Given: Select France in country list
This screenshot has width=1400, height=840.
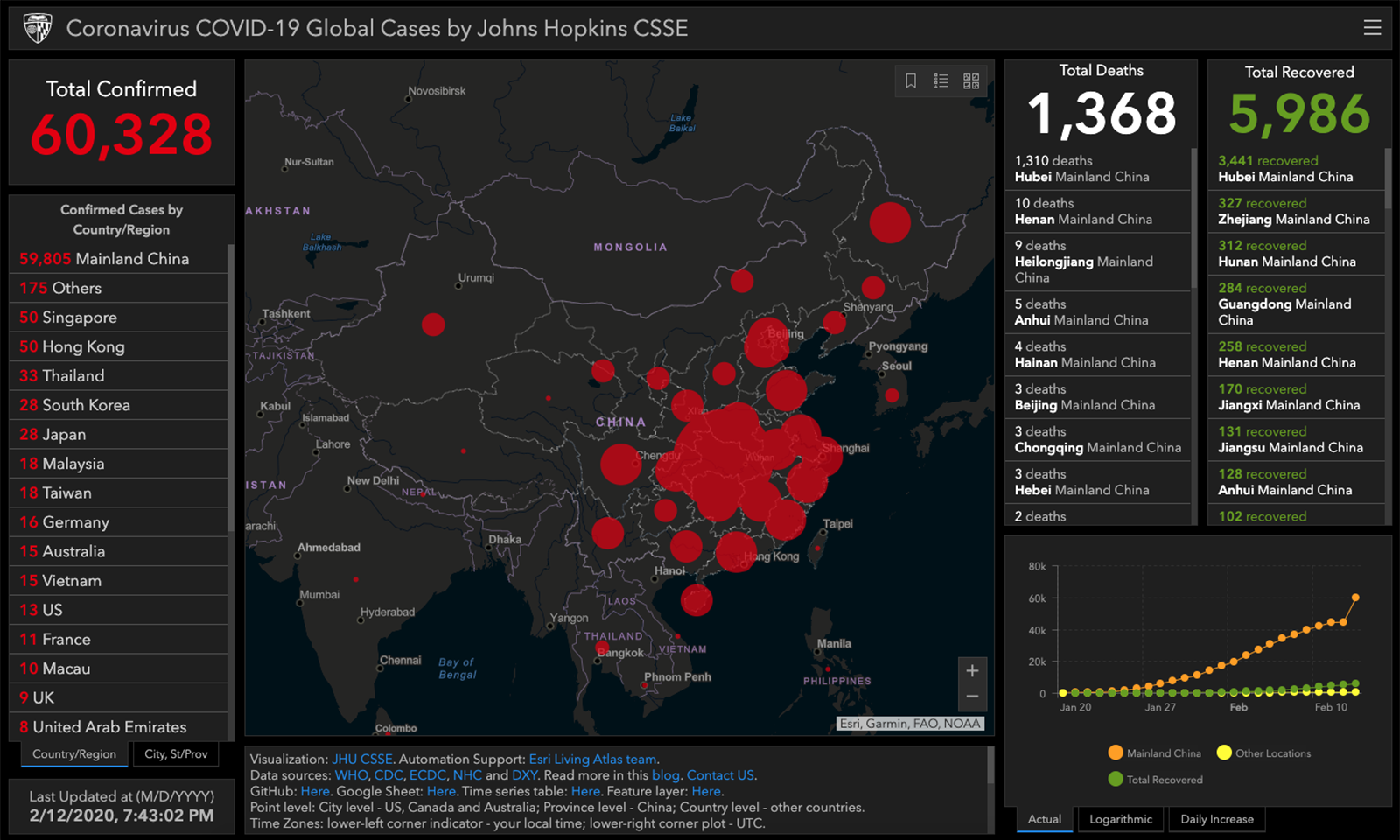Looking at the screenshot, I should tap(118, 640).
